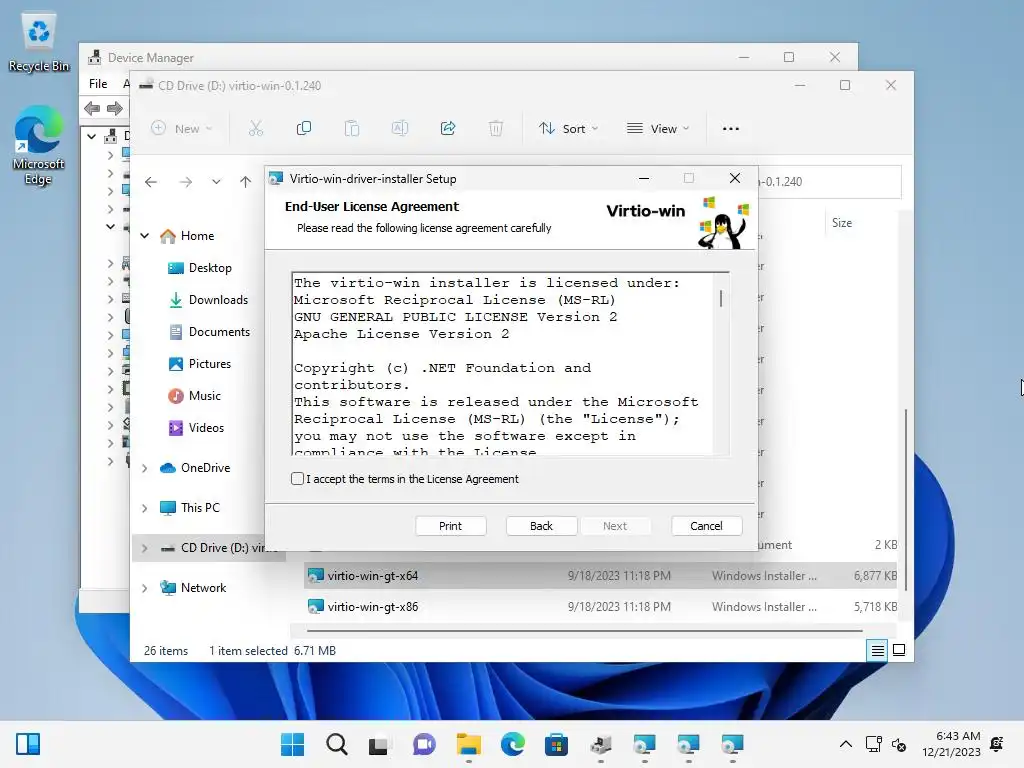Open the View dropdown in Explorer

[658, 129]
